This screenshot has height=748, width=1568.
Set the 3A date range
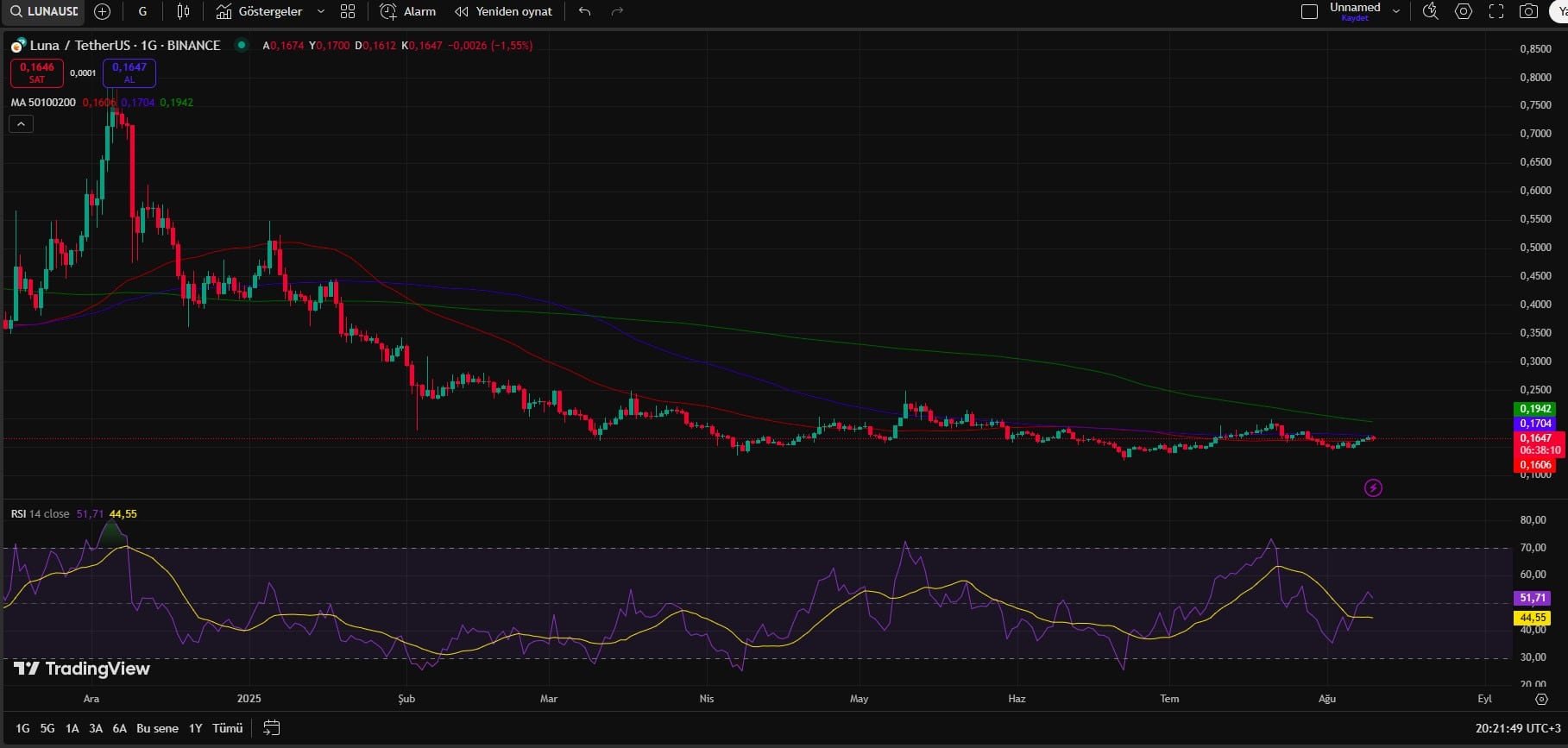(96, 728)
